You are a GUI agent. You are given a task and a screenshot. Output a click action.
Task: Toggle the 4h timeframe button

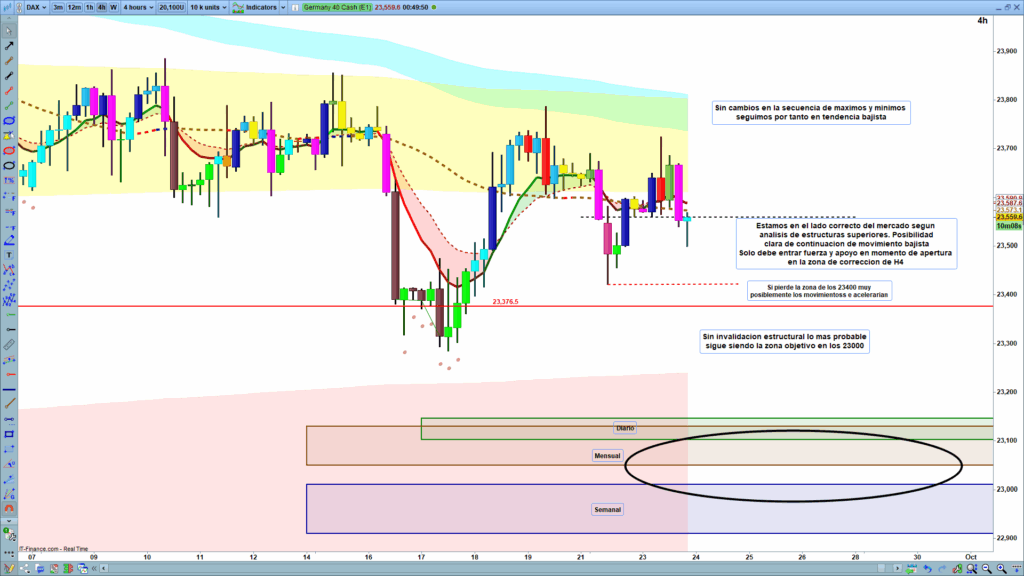[x=101, y=7]
